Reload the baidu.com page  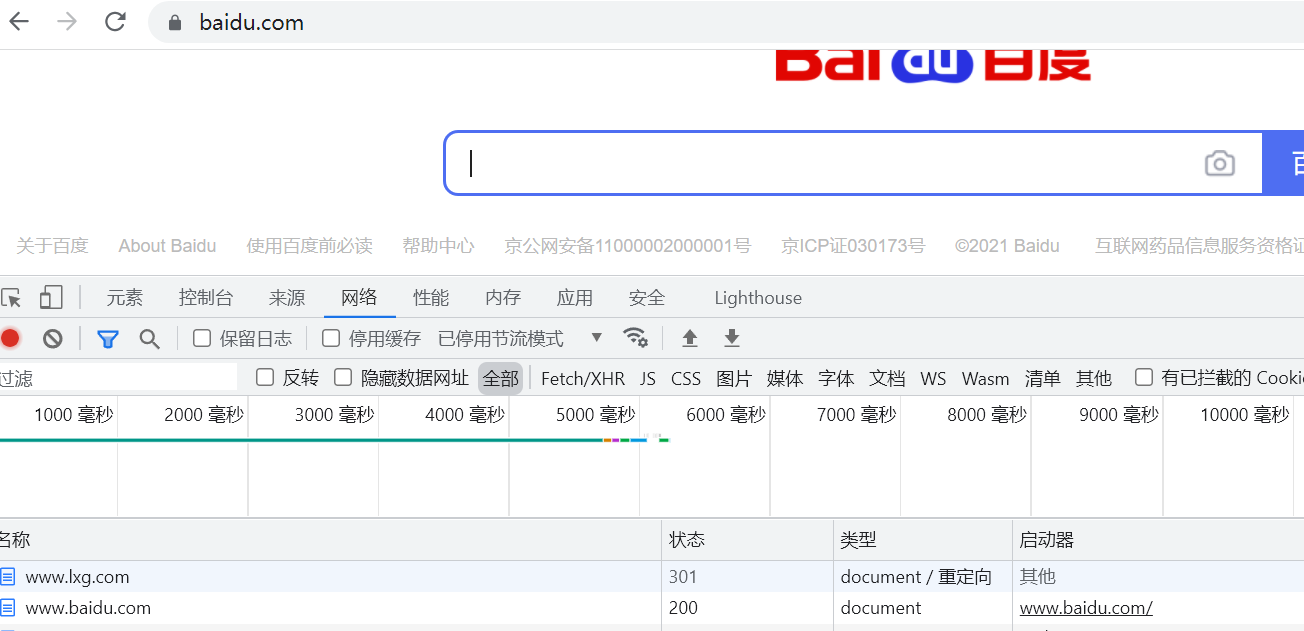point(116,22)
